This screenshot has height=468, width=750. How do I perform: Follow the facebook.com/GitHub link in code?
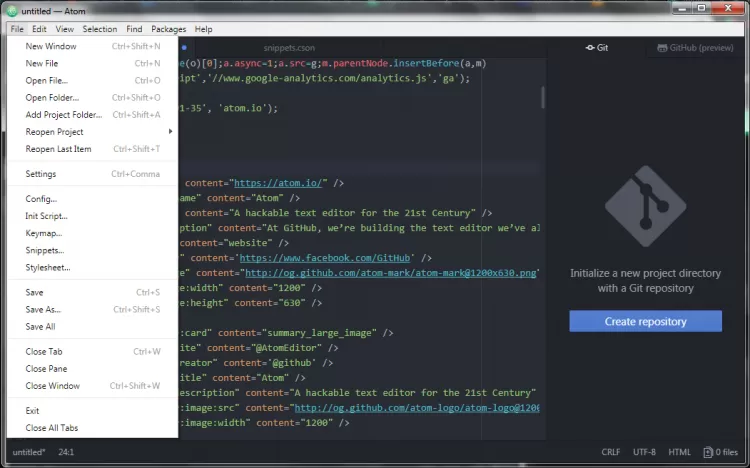pyautogui.click(x=325, y=258)
